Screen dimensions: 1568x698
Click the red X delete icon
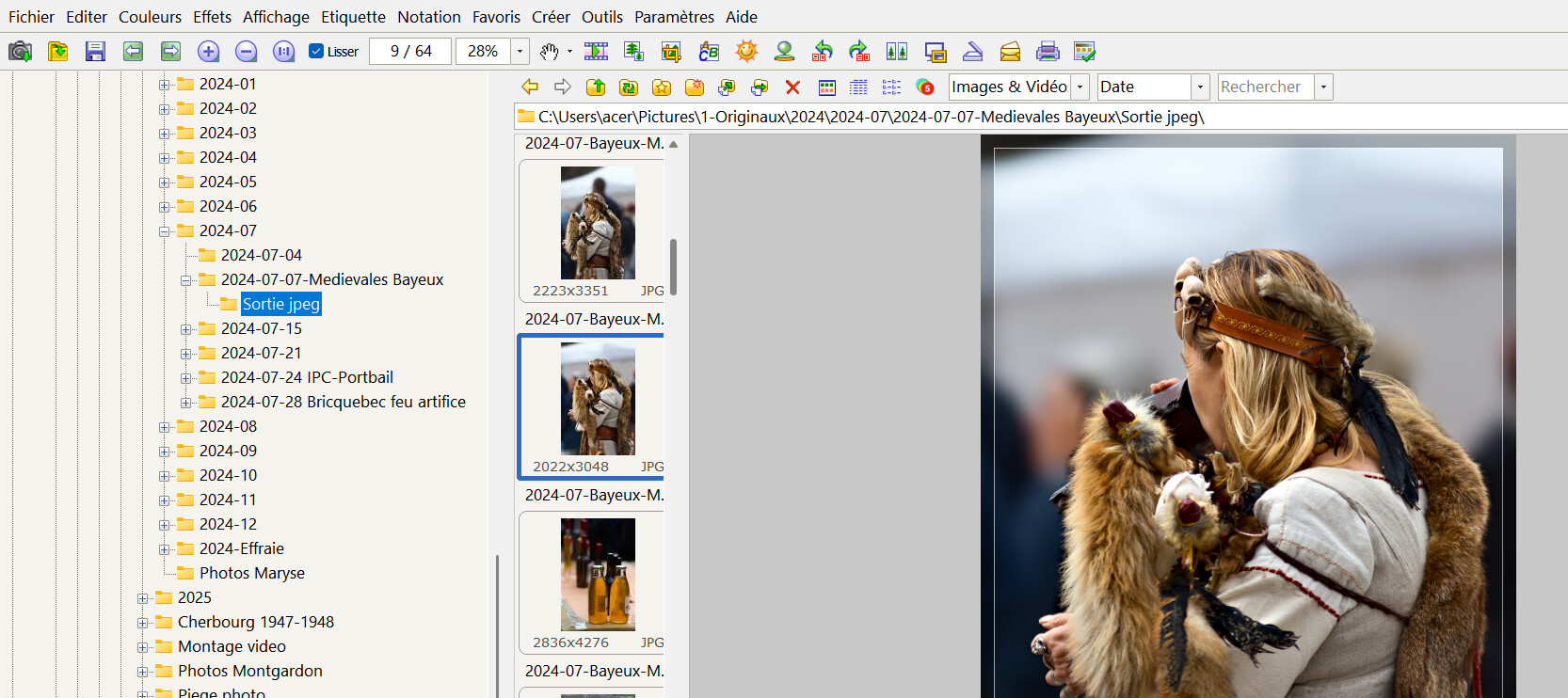click(792, 87)
